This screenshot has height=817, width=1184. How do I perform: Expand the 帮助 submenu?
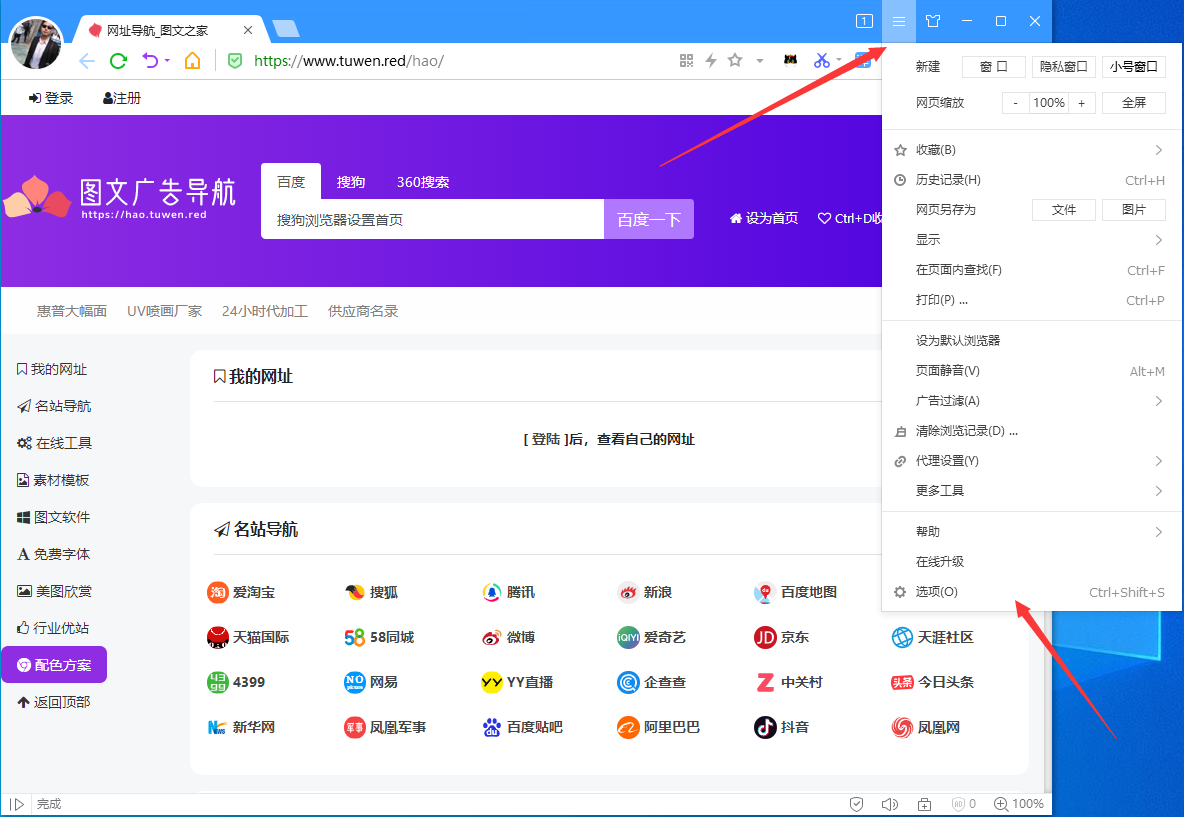pos(1031,532)
